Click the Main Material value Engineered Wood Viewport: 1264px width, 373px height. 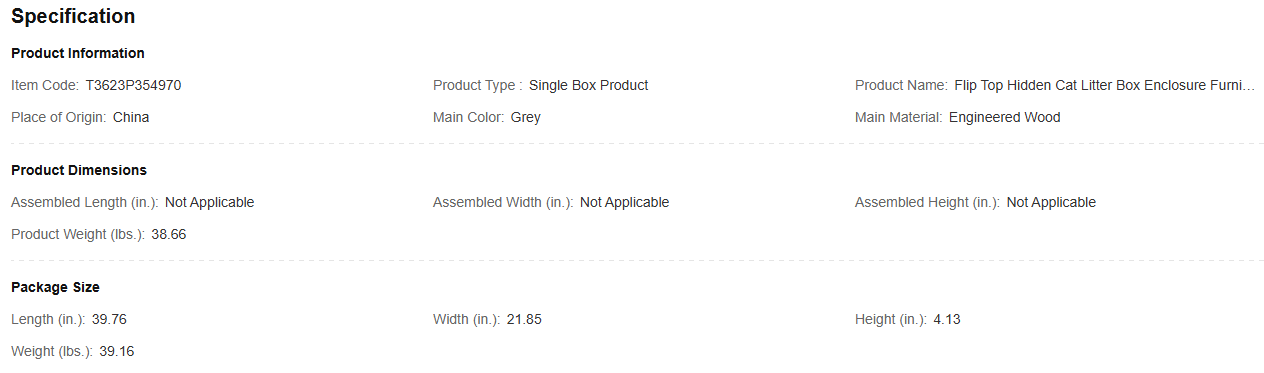coord(1004,118)
